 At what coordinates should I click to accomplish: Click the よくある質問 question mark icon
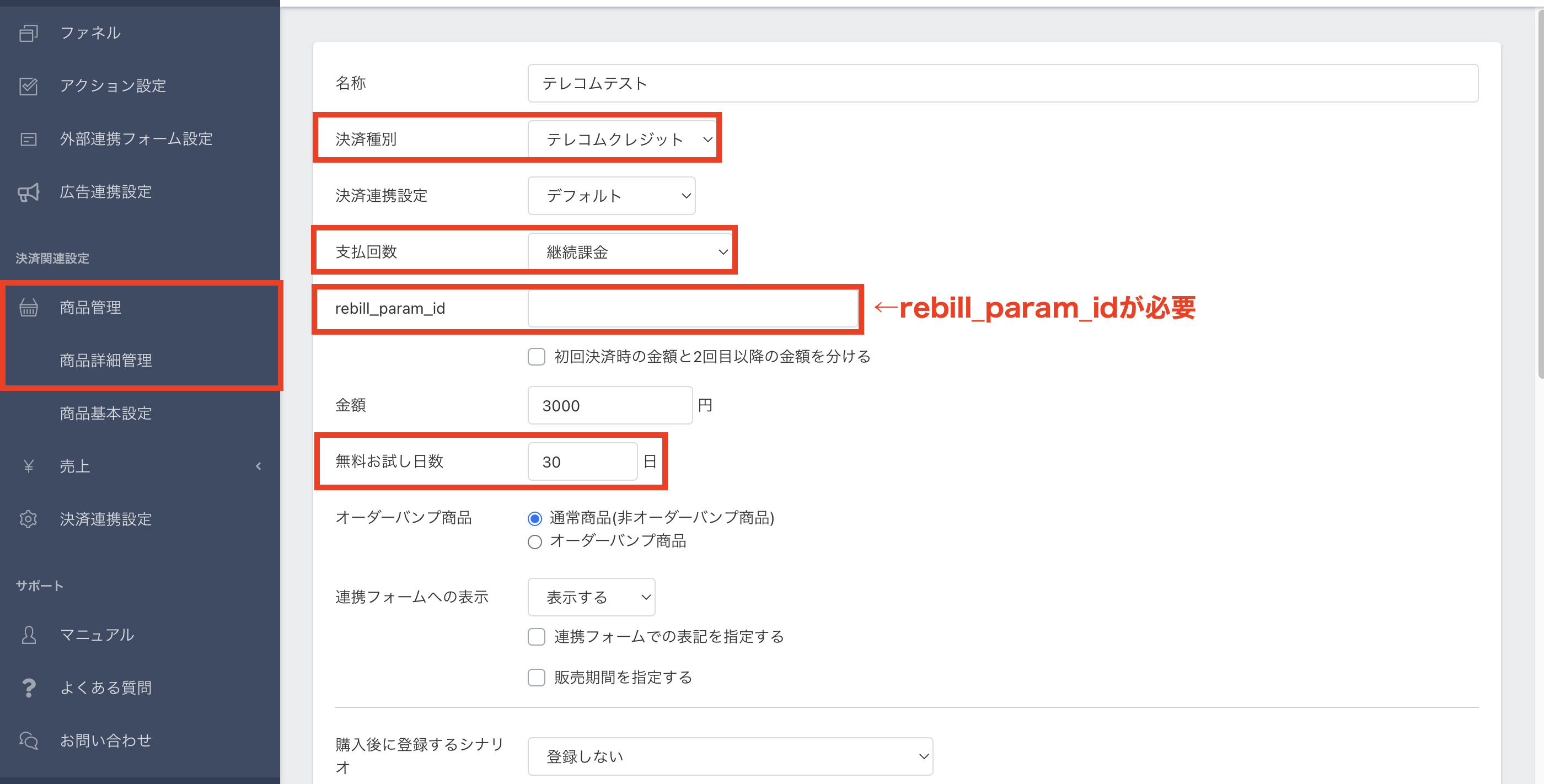28,688
